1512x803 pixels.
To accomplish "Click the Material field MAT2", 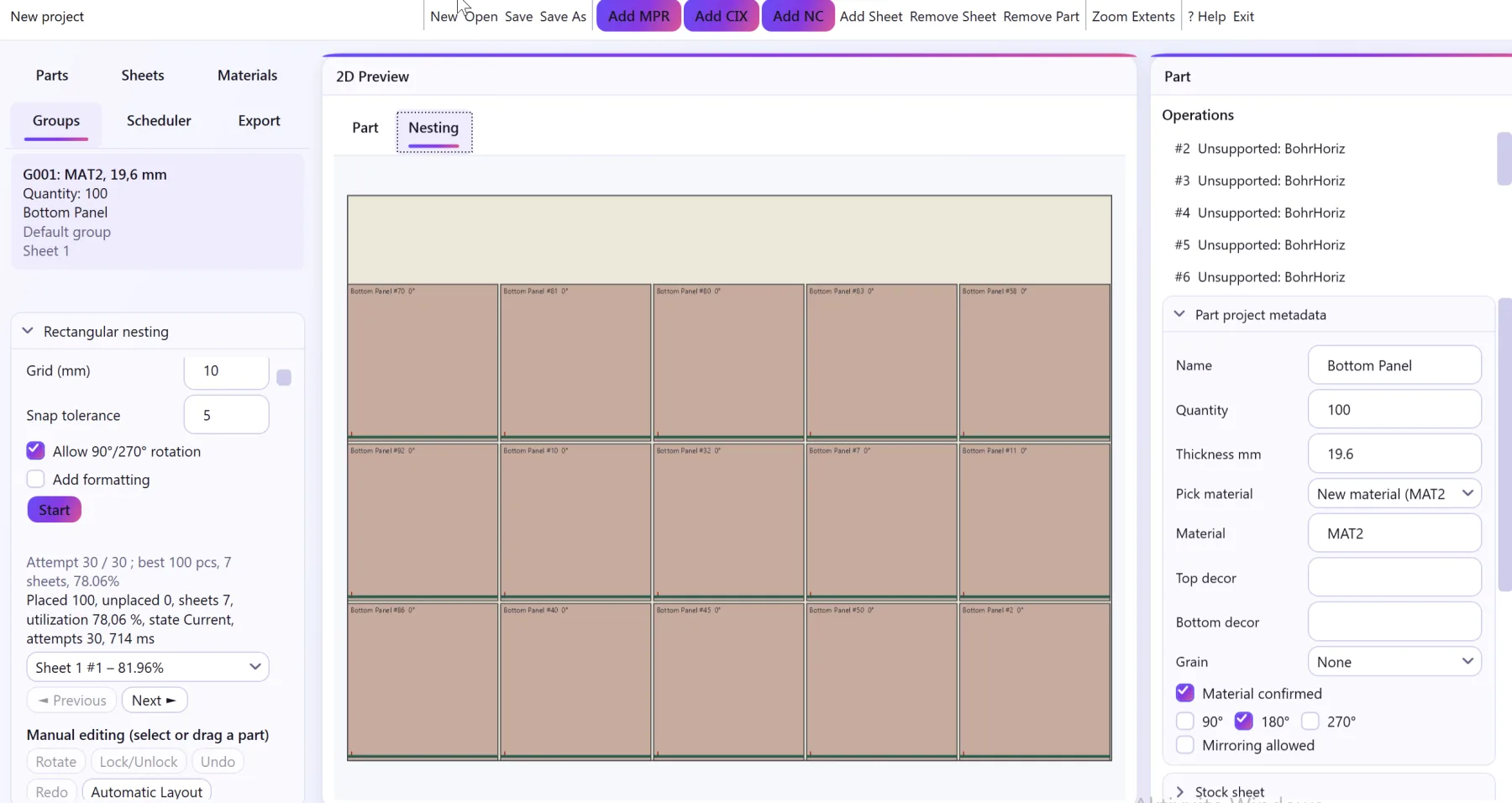I will click(1394, 533).
